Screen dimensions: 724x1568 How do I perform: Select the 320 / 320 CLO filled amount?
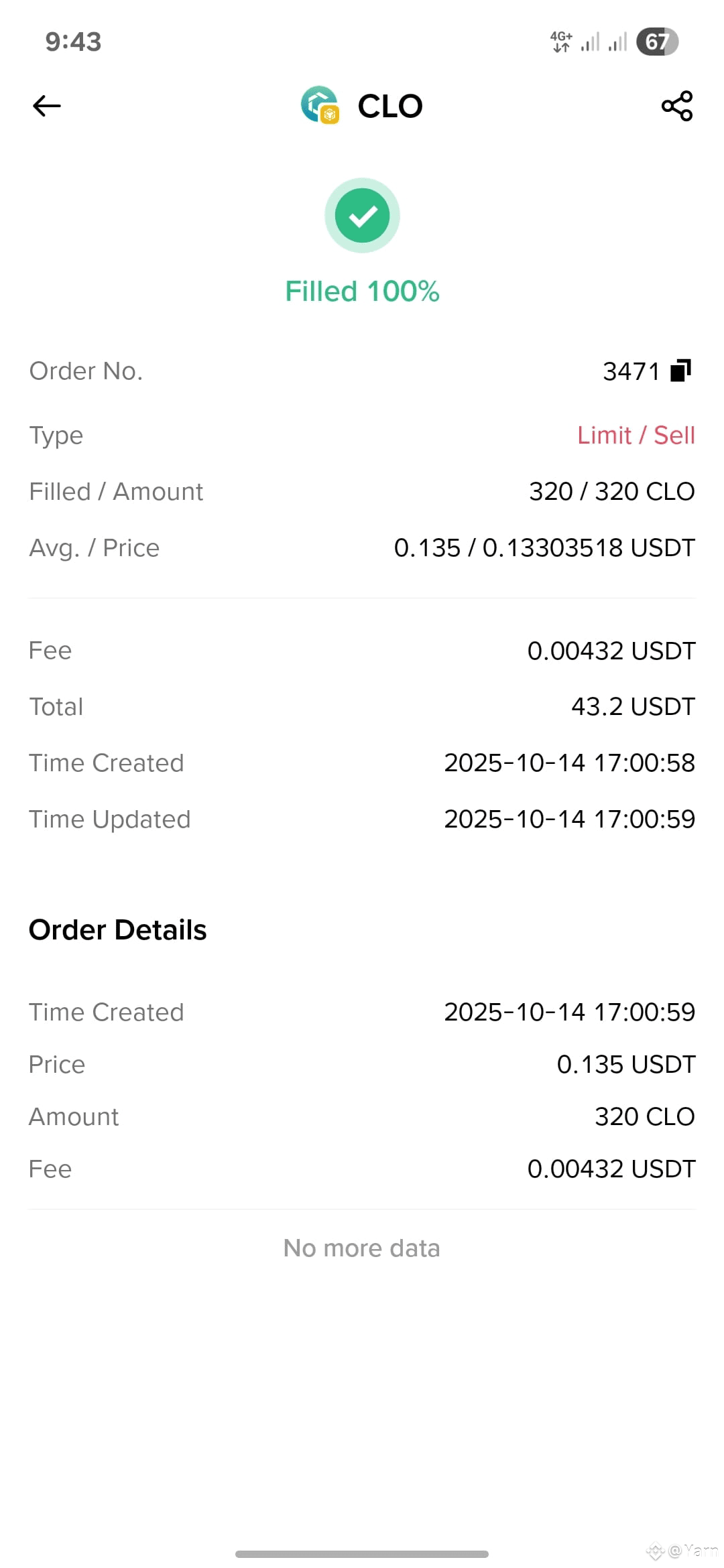pos(611,491)
